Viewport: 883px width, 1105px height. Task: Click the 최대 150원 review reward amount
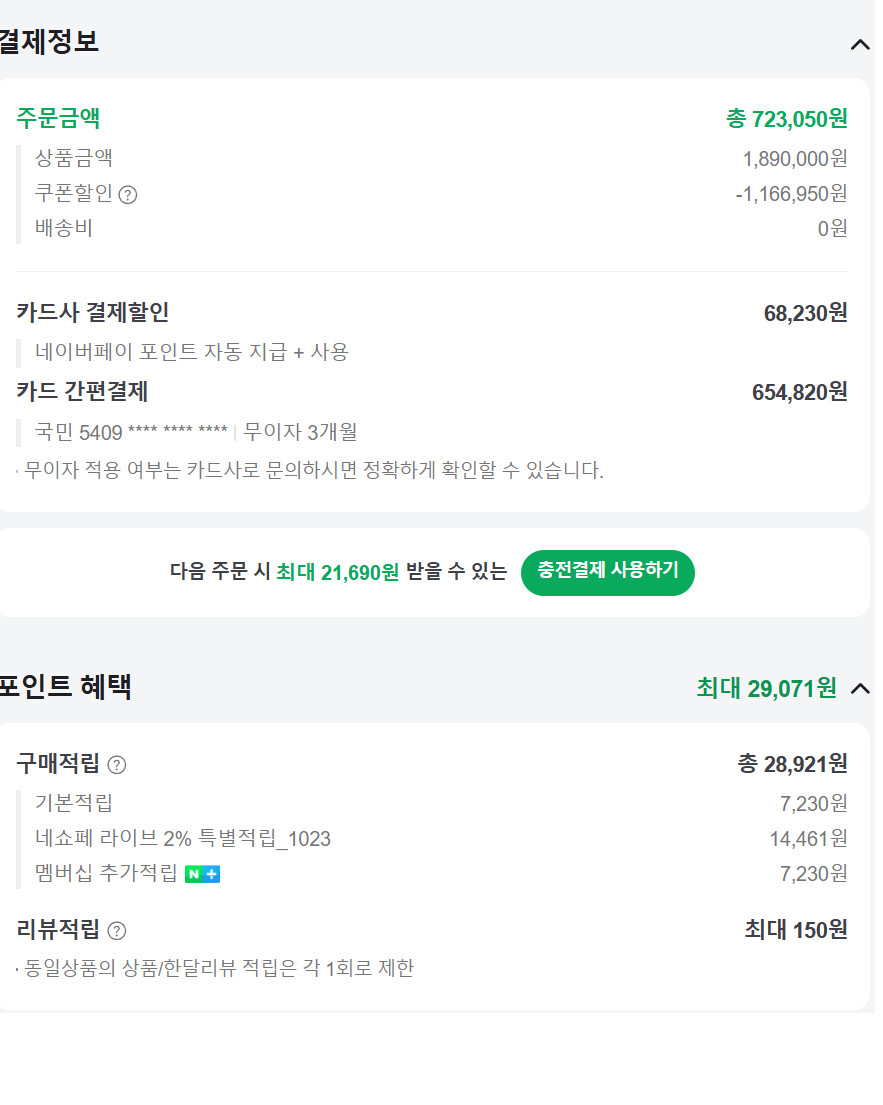point(796,930)
